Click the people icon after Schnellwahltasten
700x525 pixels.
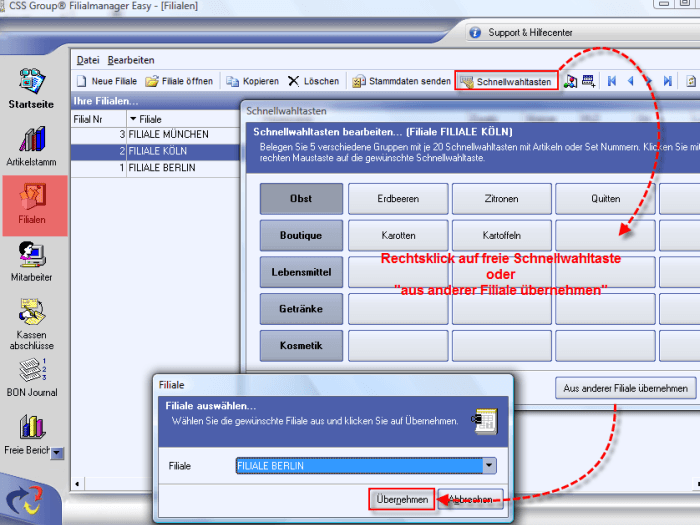(x=570, y=81)
